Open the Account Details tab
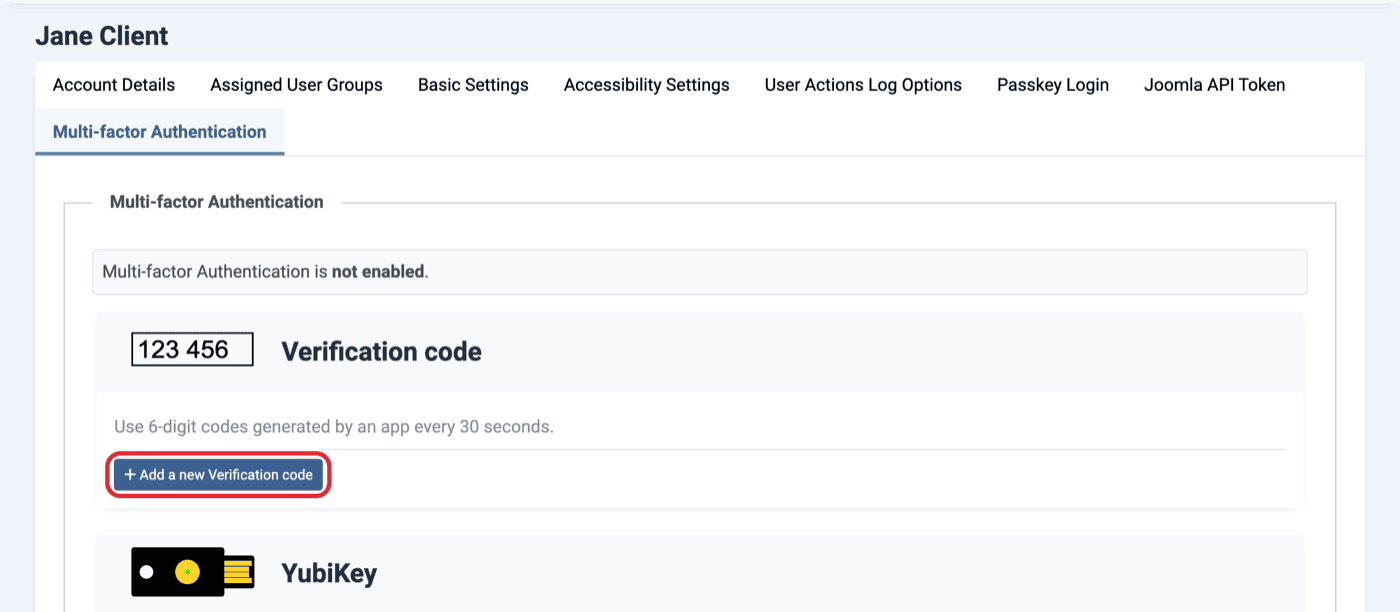The width and height of the screenshot is (1400, 612). pos(114,85)
